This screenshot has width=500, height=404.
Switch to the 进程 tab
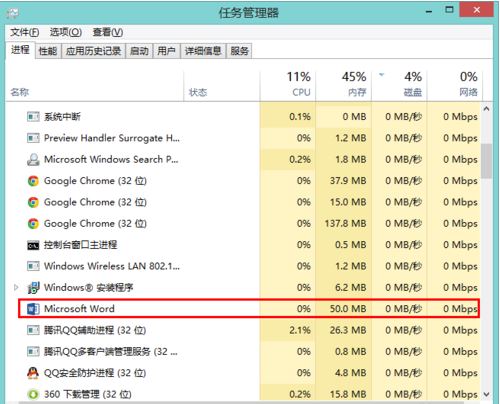point(20,50)
